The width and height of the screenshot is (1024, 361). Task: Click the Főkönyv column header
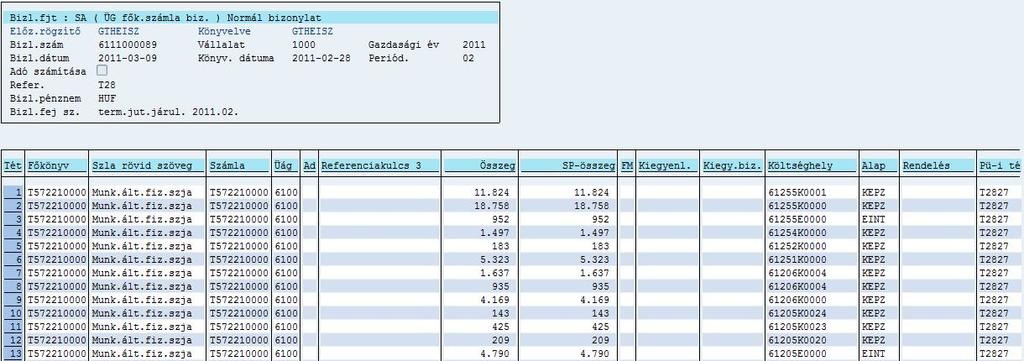pos(57,166)
